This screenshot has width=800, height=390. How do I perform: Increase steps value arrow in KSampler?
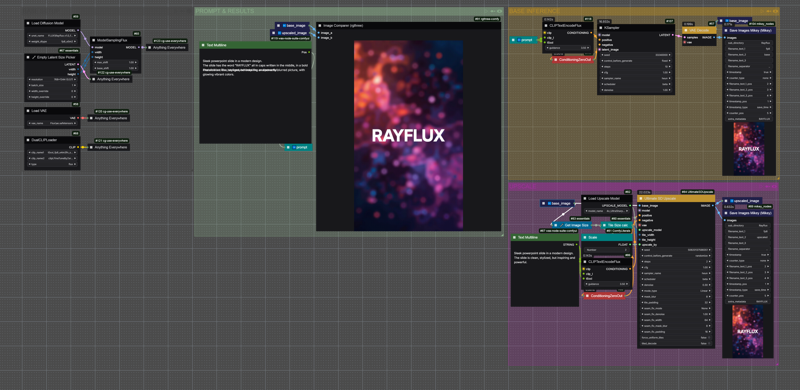point(670,66)
